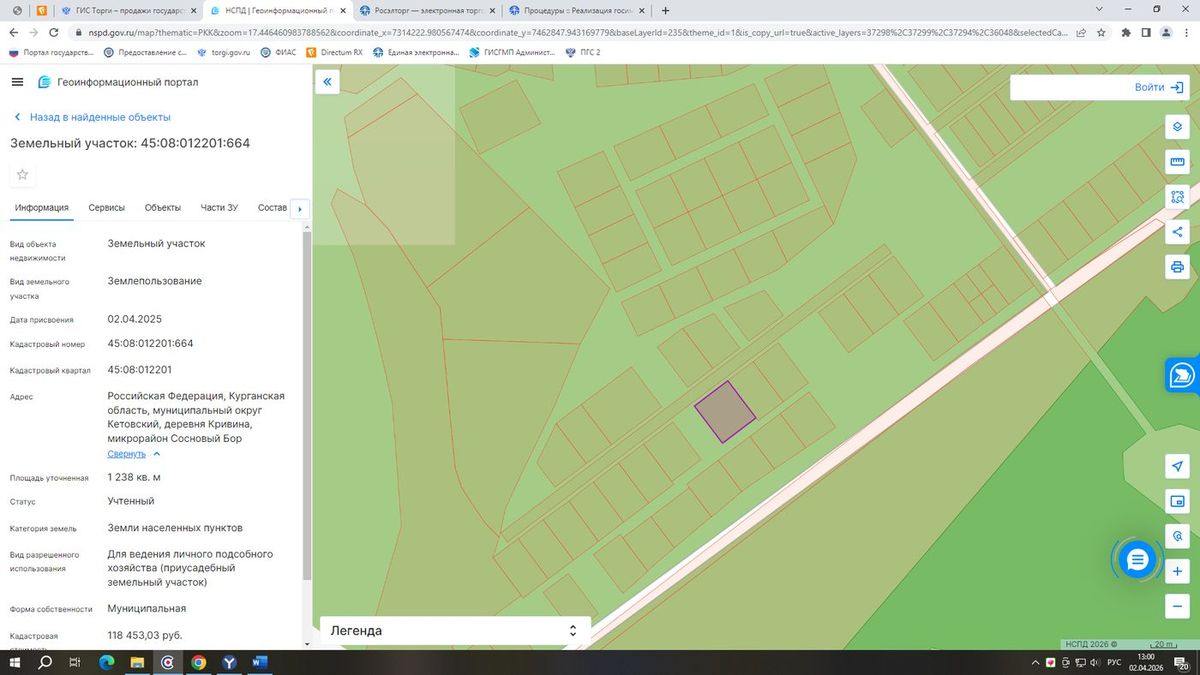Open torgi.gov.ru bookmark
The width and height of the screenshot is (1200, 675).
point(224,52)
